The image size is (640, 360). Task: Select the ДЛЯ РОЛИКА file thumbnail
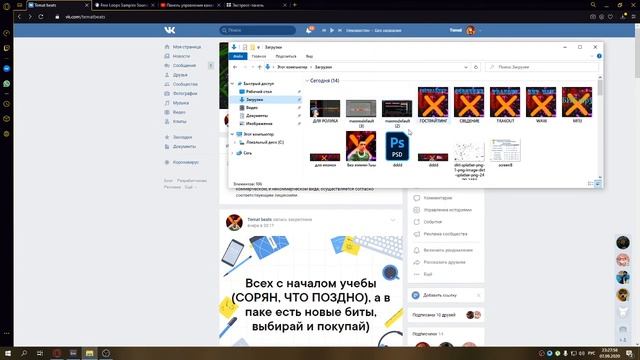325,109
